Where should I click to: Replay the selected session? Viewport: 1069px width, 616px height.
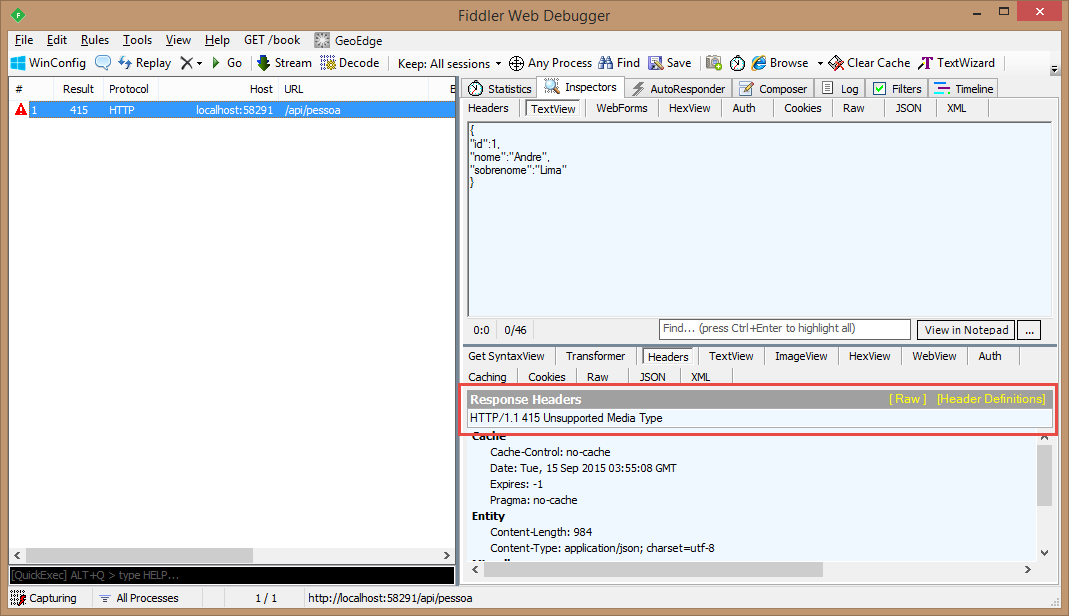(144, 63)
